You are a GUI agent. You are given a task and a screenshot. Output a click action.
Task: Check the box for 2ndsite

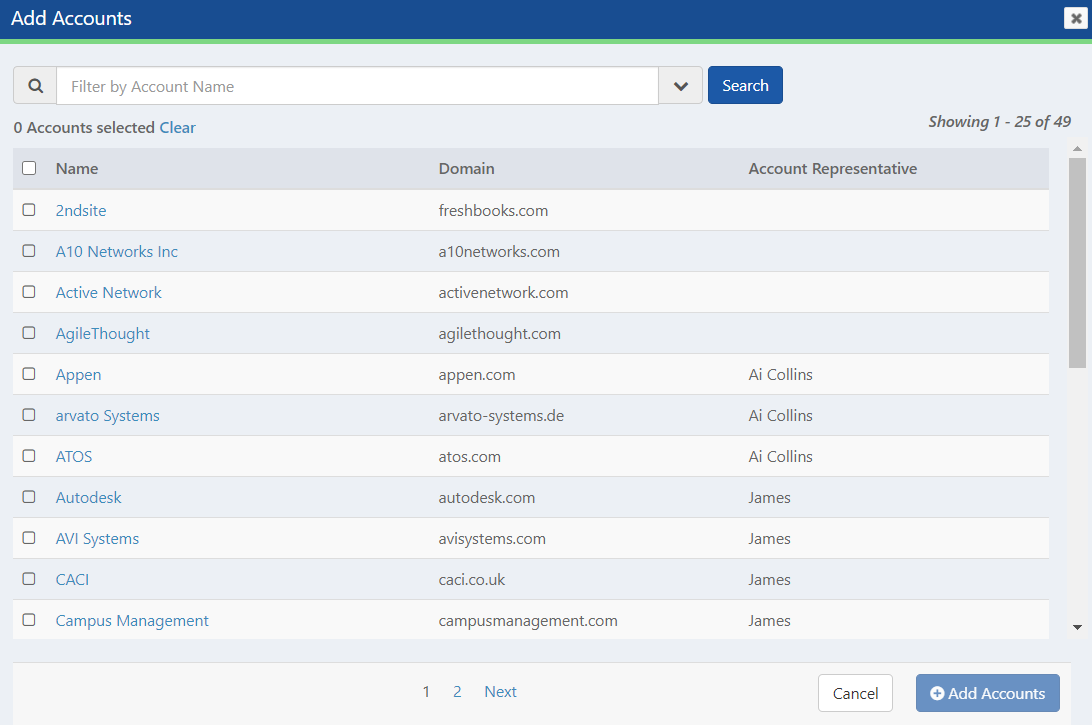[x=29, y=210]
